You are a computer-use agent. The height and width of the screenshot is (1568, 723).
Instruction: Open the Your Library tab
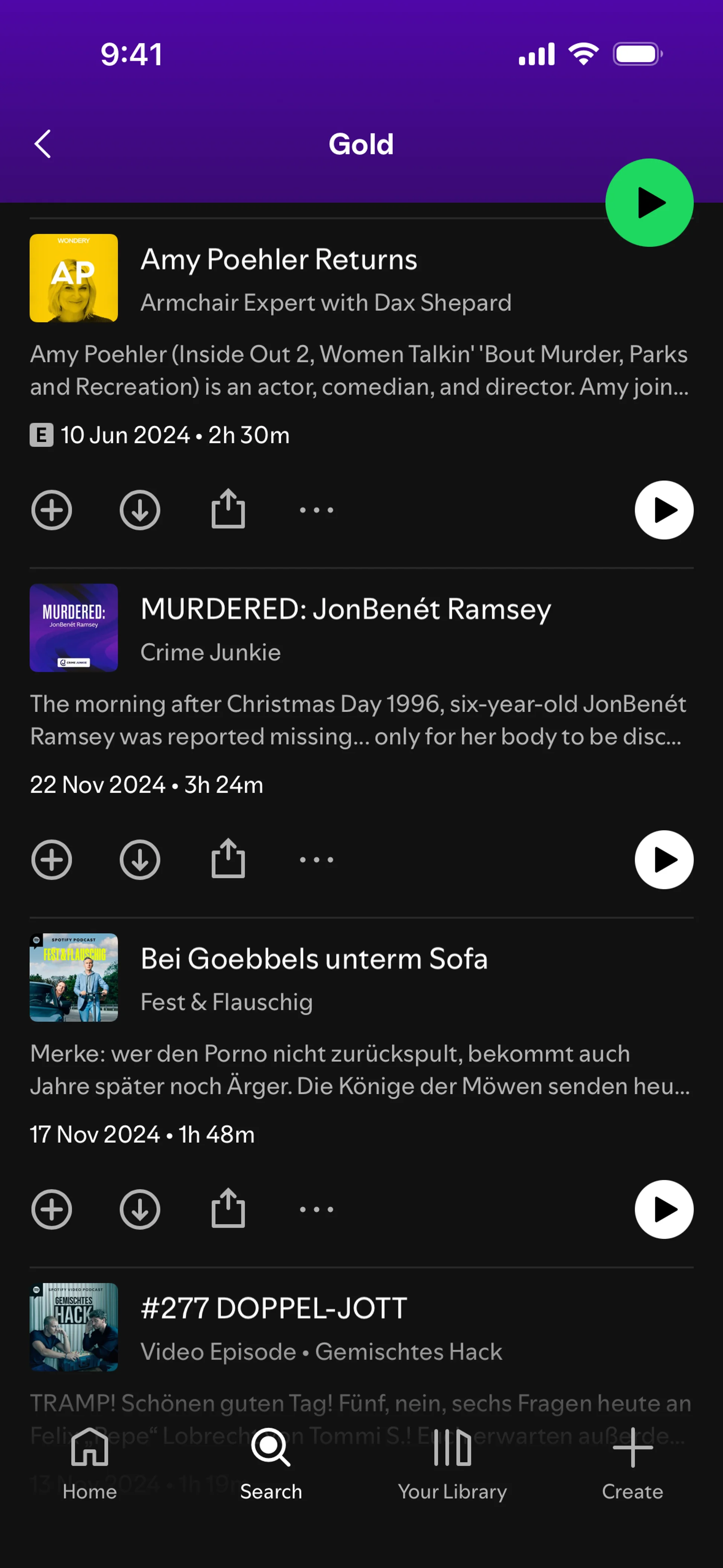452,1464
